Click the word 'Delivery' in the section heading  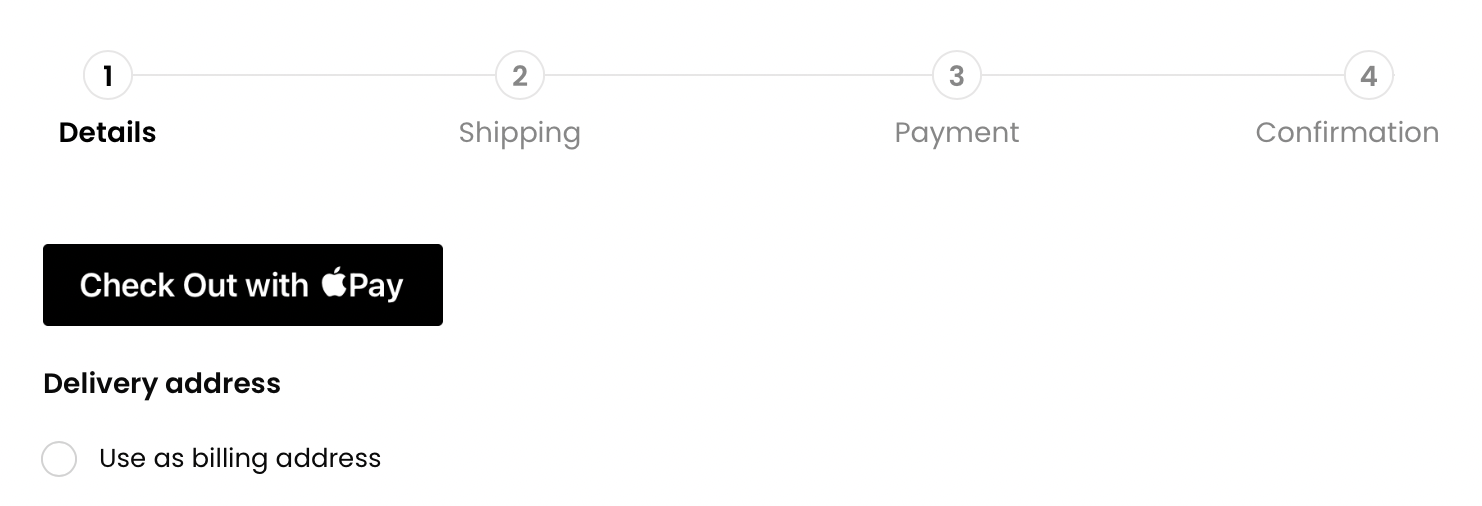pyautogui.click(x=100, y=384)
